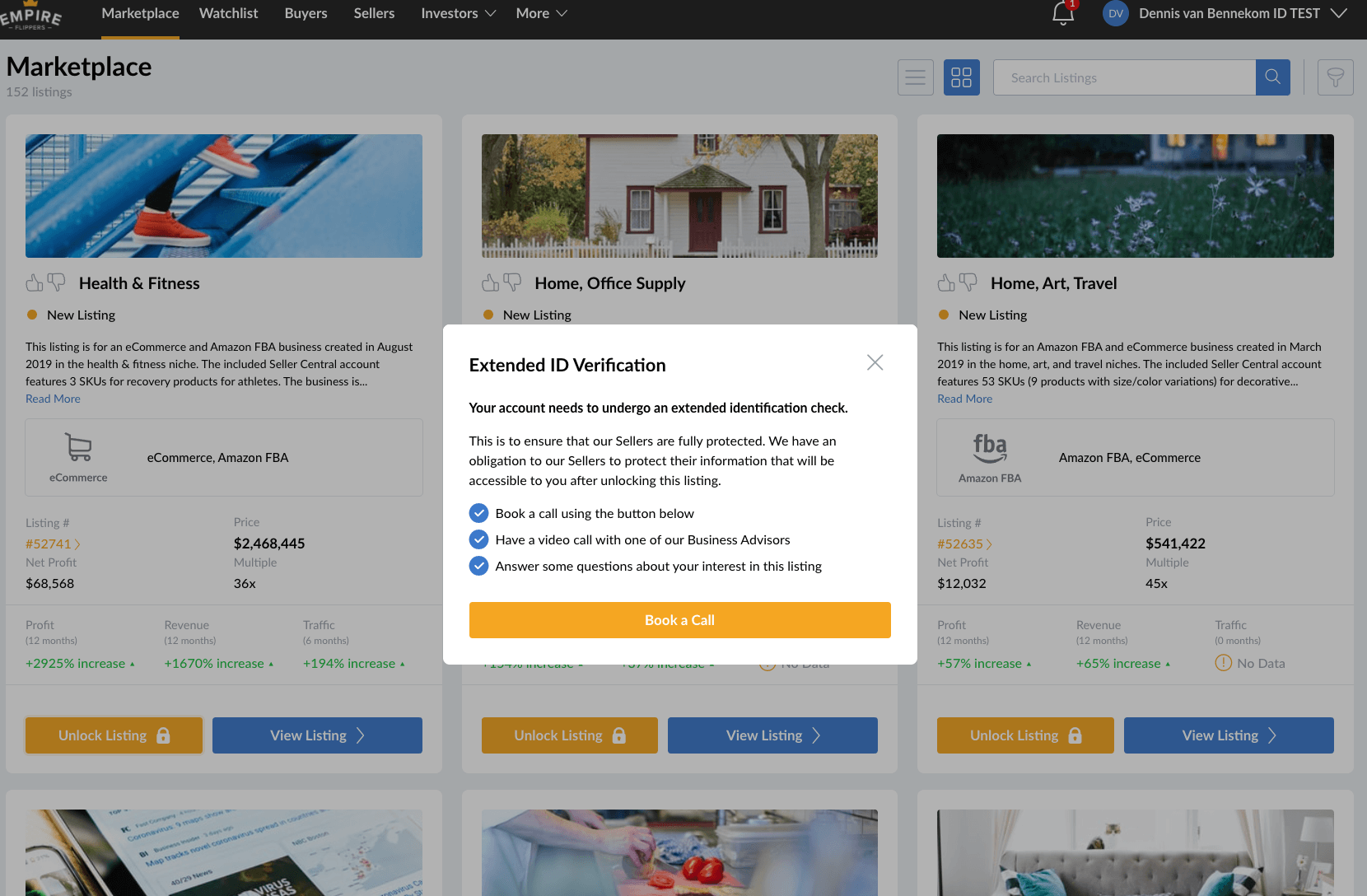Open listing #52635 link
Image resolution: width=1367 pixels, height=896 pixels.
(964, 544)
